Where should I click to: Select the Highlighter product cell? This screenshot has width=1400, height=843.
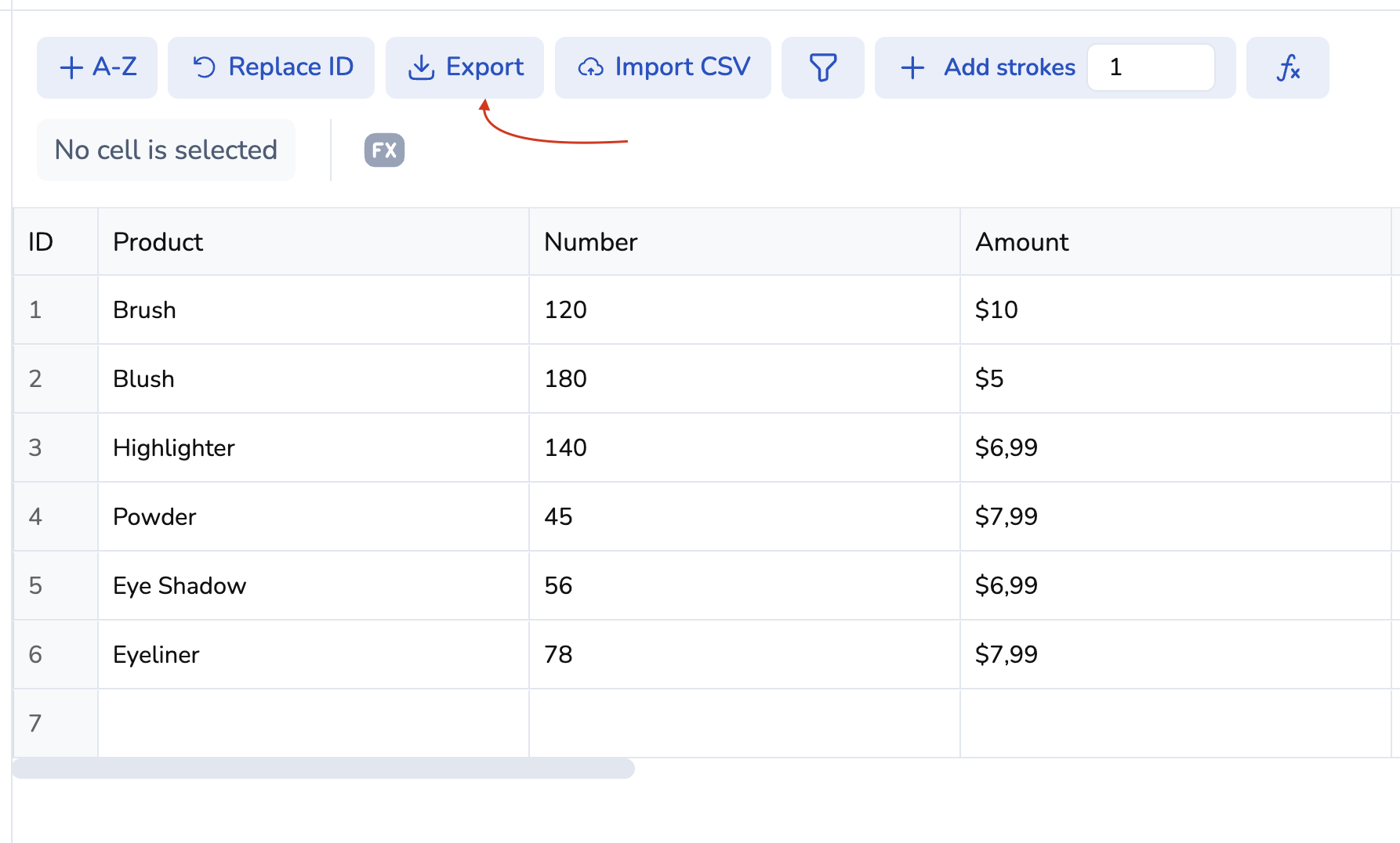tap(313, 448)
